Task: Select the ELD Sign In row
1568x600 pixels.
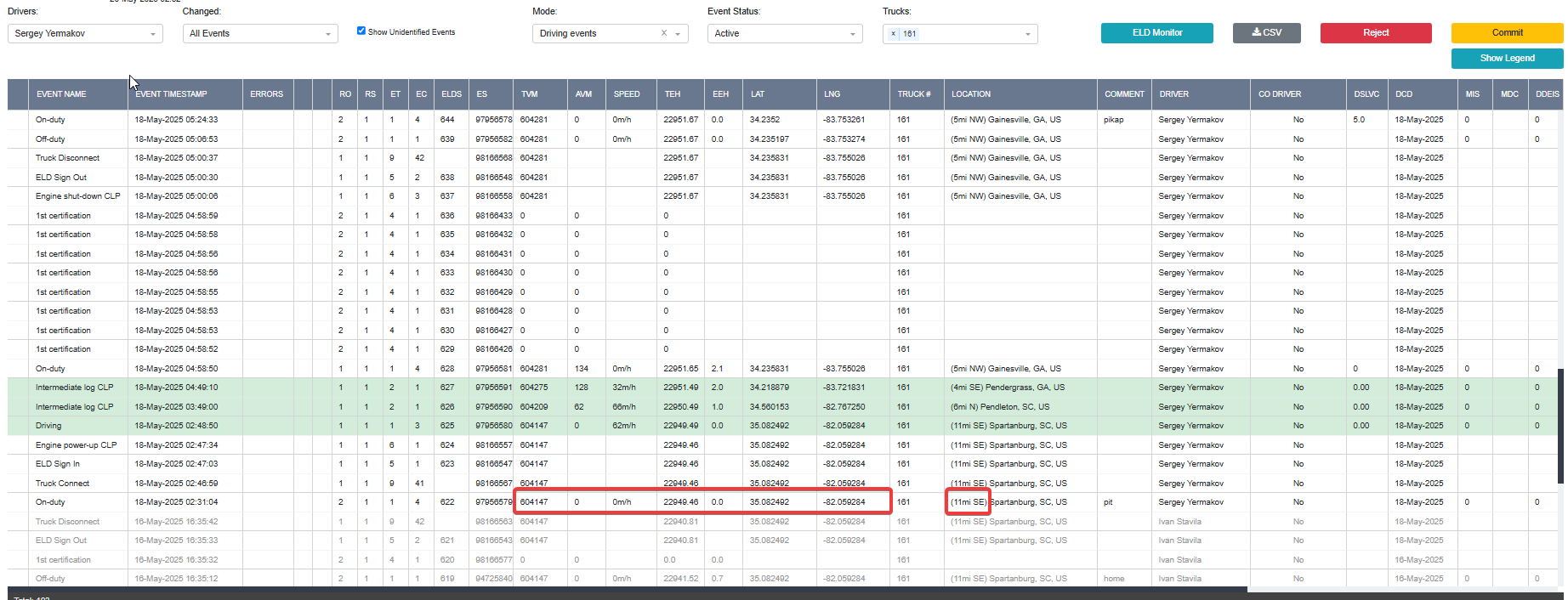Action: click(781, 464)
